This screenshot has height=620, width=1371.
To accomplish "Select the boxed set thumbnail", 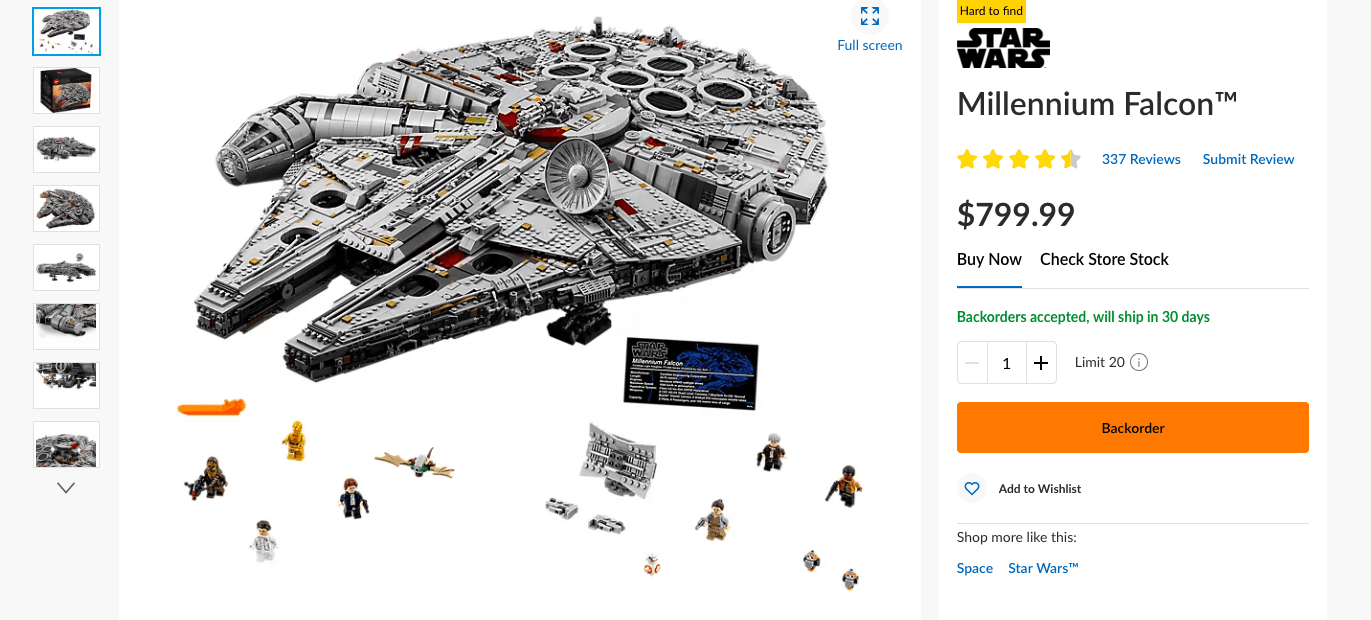I will (x=67, y=91).
